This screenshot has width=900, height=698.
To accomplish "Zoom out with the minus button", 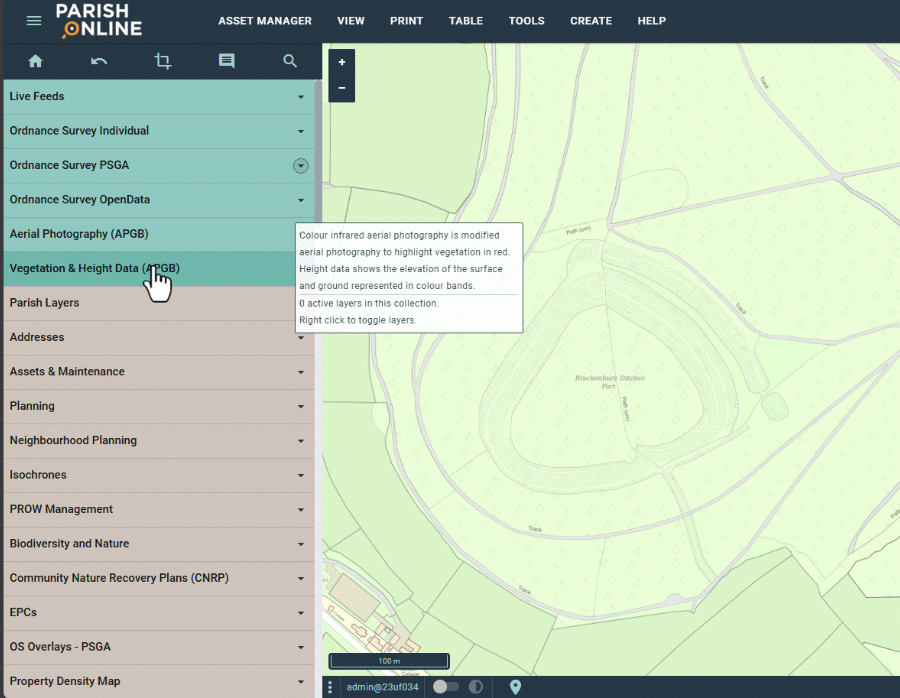I will [342, 88].
